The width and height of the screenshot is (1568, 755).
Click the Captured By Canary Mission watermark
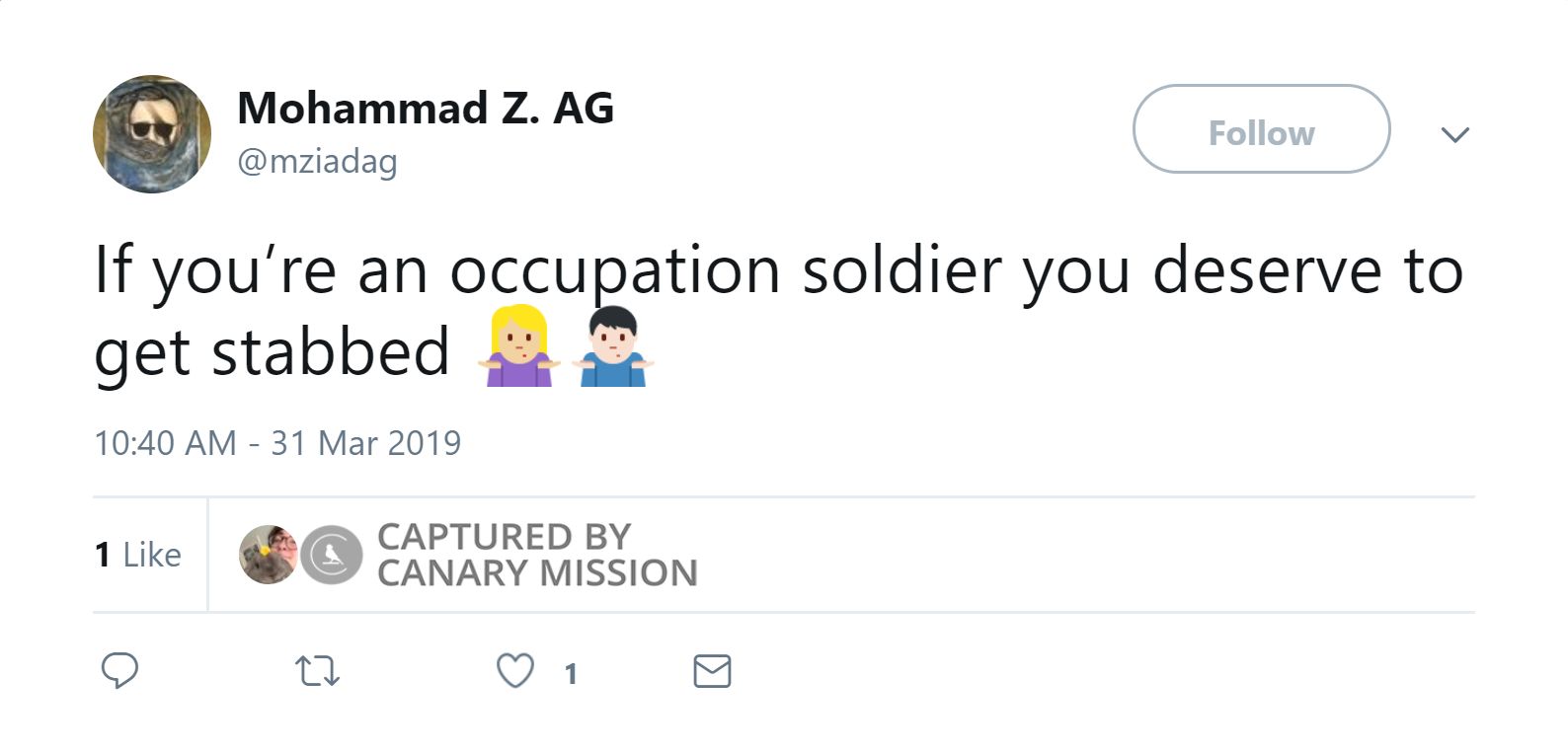536,555
